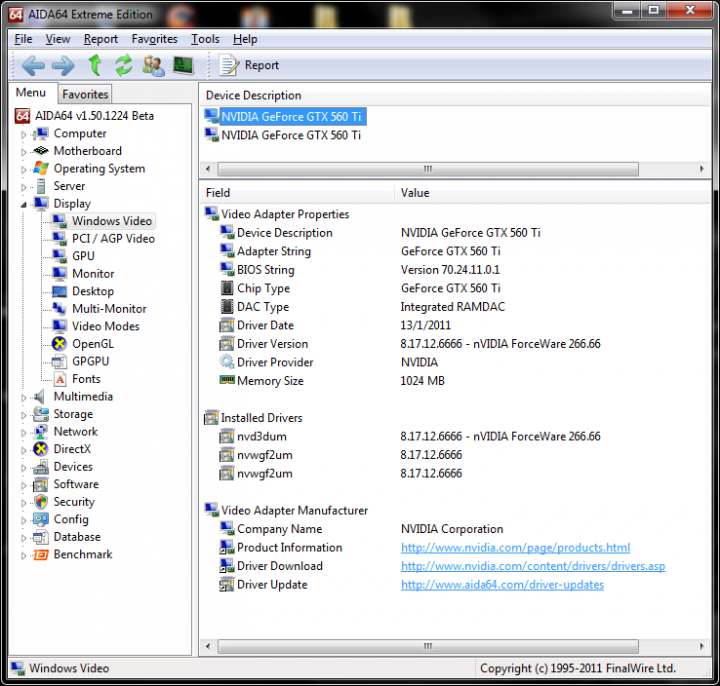Click the Report button in the toolbar
The width and height of the screenshot is (720, 686).
[x=249, y=65]
